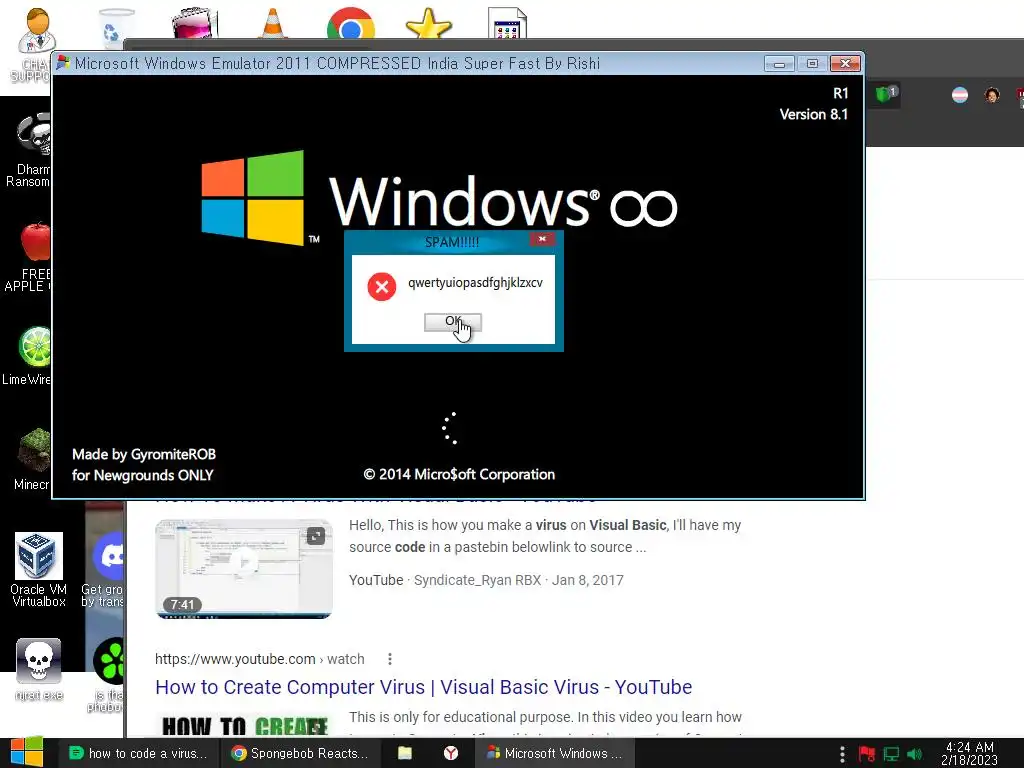Show hidden tray icons via dots

click(842, 754)
